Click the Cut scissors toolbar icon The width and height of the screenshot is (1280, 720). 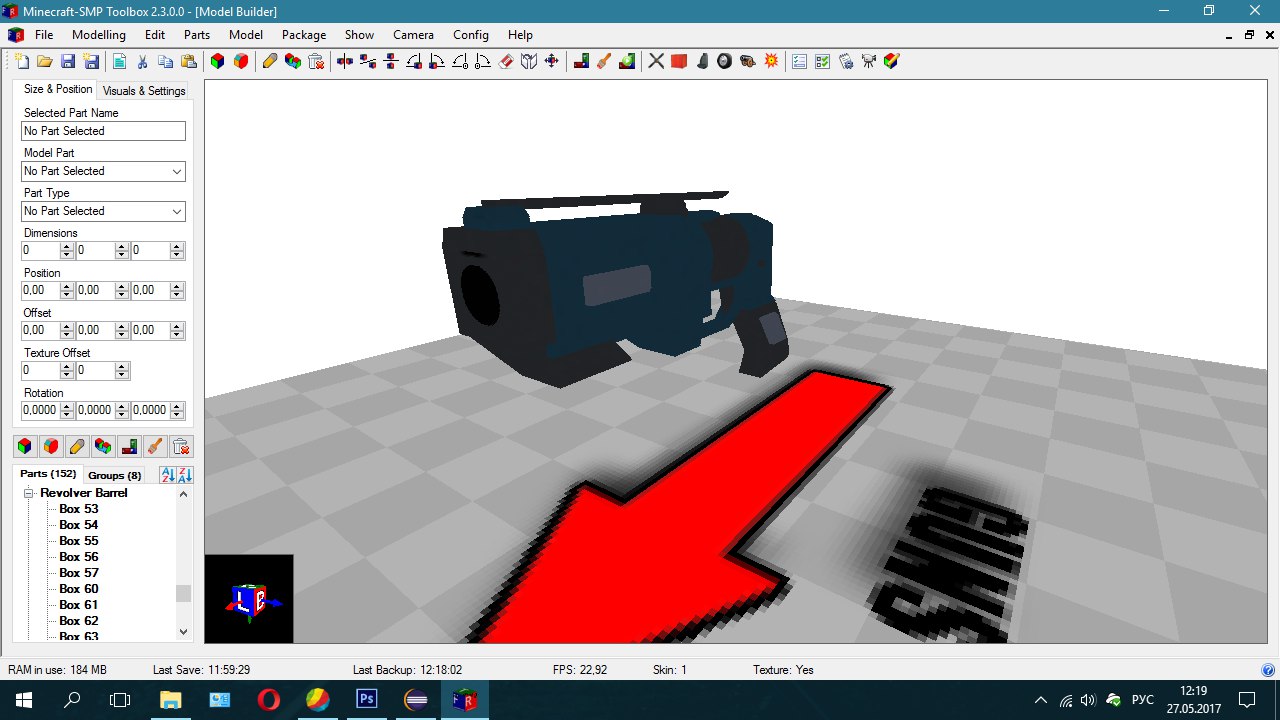coord(142,61)
